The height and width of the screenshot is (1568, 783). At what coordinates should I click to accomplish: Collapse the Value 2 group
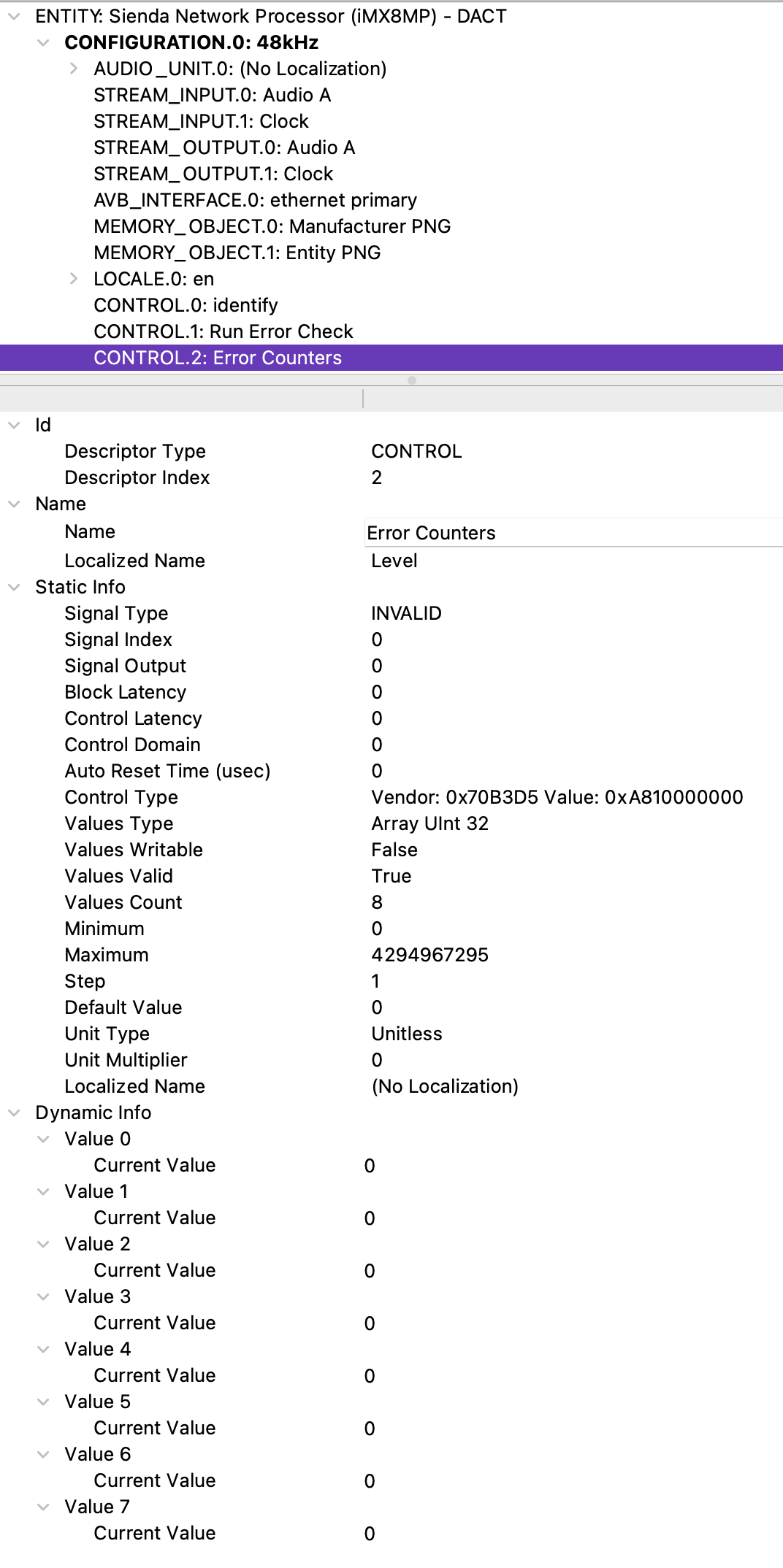(43, 1244)
